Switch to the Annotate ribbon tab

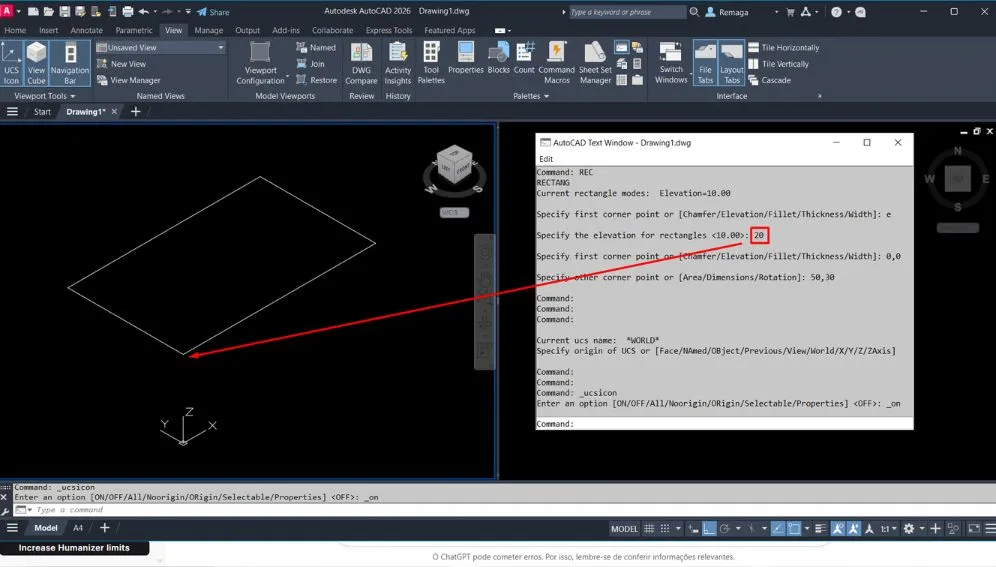[x=86, y=30]
